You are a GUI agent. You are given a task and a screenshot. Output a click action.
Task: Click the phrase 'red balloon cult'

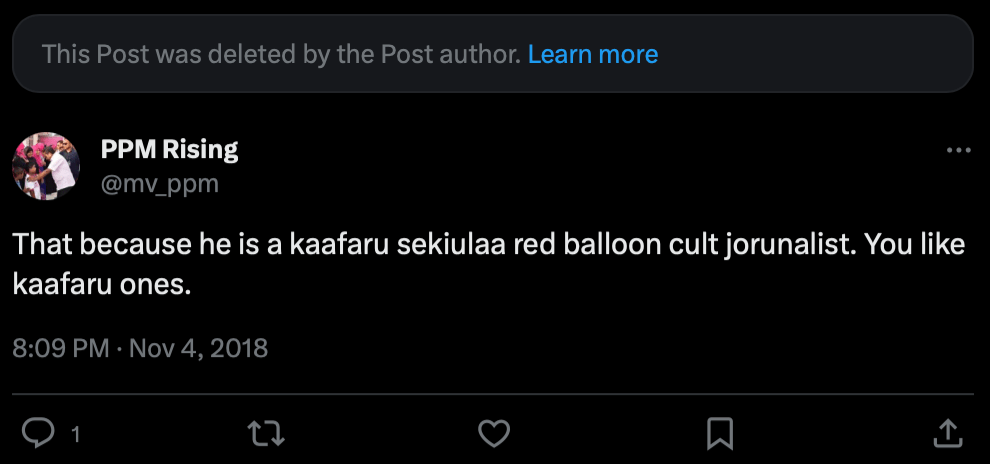pyautogui.click(x=596, y=245)
